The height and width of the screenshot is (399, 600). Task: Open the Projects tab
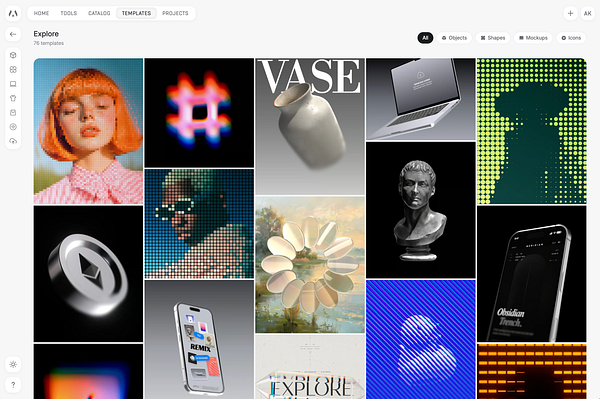click(x=175, y=13)
